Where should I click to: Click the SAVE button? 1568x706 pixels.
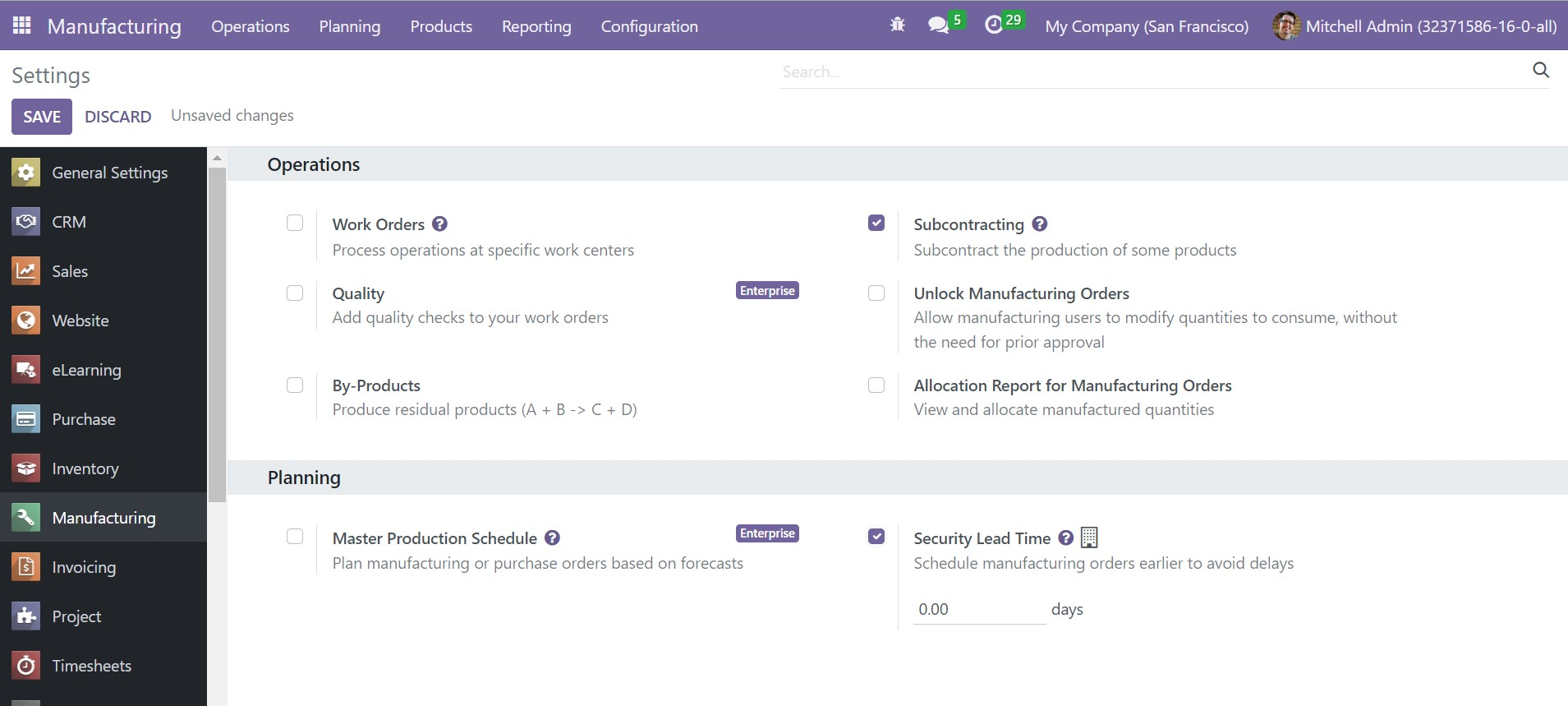point(42,117)
